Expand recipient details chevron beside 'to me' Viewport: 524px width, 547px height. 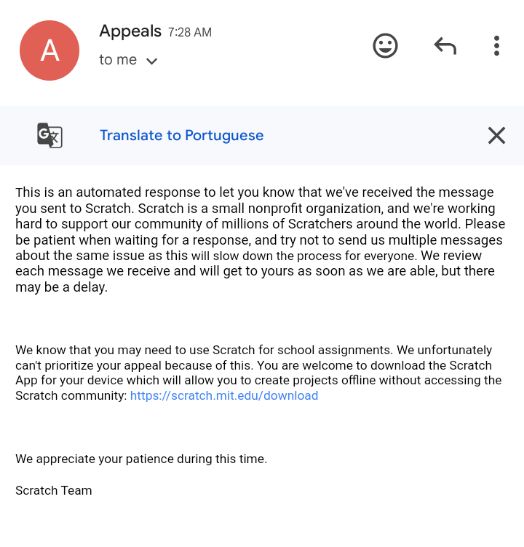[x=152, y=61]
